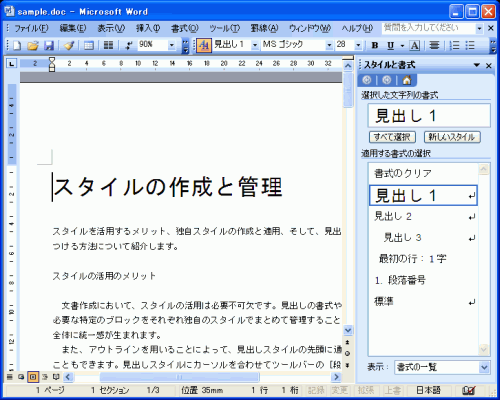Toggle 上書 overtype mode indicator
Screen dimensions: 500x400
click(x=392, y=390)
